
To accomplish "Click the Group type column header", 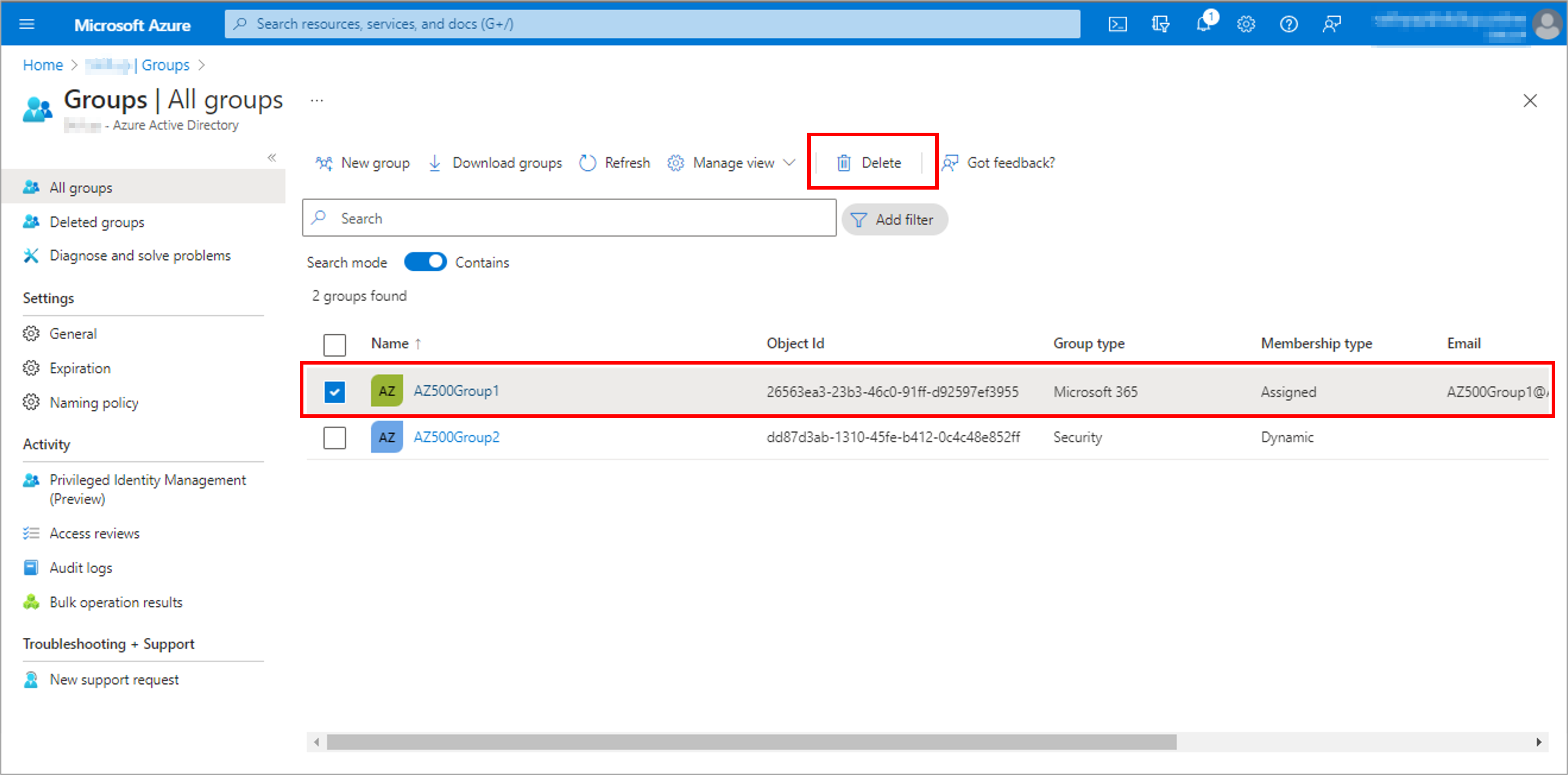I will (1088, 343).
